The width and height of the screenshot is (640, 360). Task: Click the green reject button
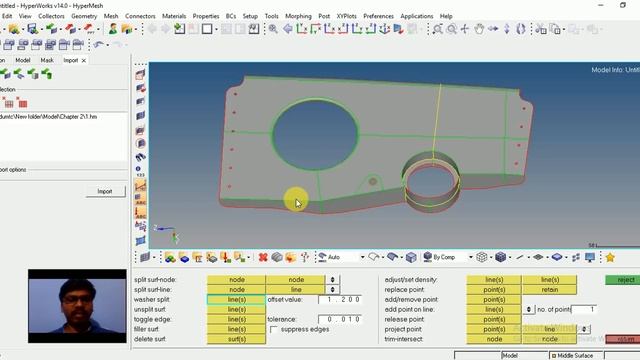623,280
